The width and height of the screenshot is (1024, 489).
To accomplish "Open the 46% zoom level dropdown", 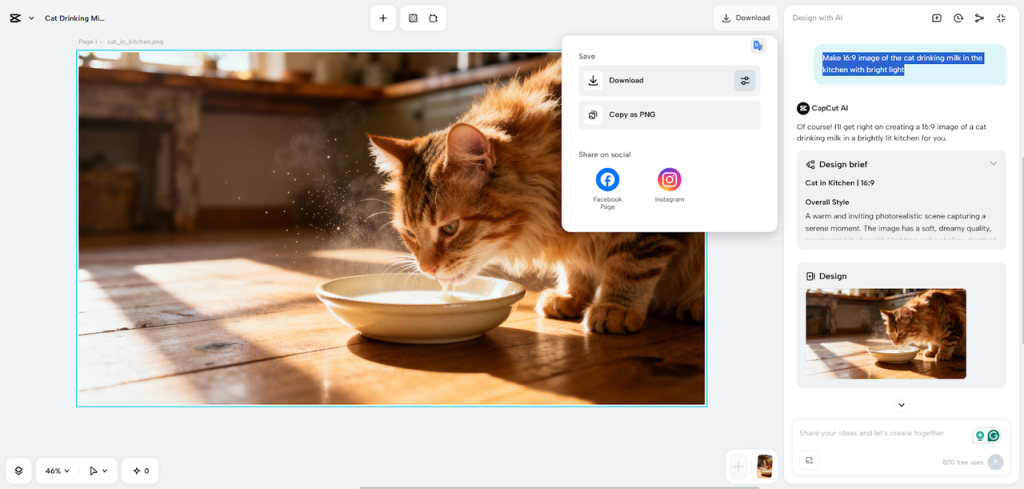I will 57,471.
